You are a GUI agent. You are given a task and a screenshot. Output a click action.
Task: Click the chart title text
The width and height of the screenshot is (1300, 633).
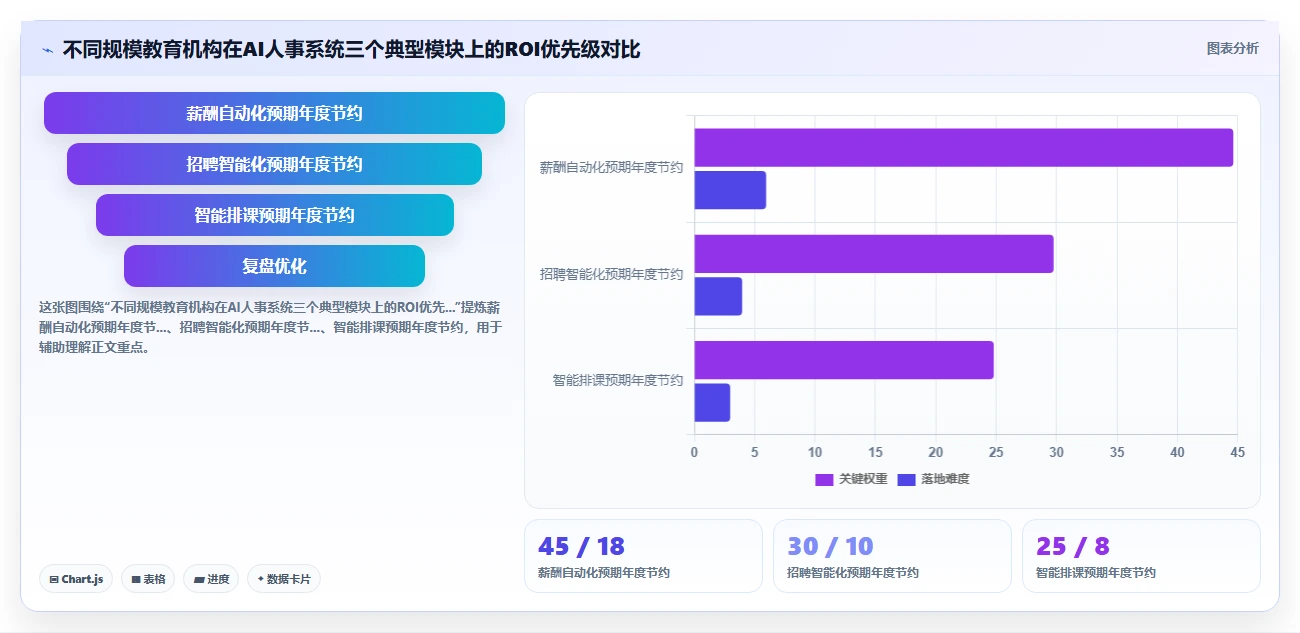click(x=351, y=49)
